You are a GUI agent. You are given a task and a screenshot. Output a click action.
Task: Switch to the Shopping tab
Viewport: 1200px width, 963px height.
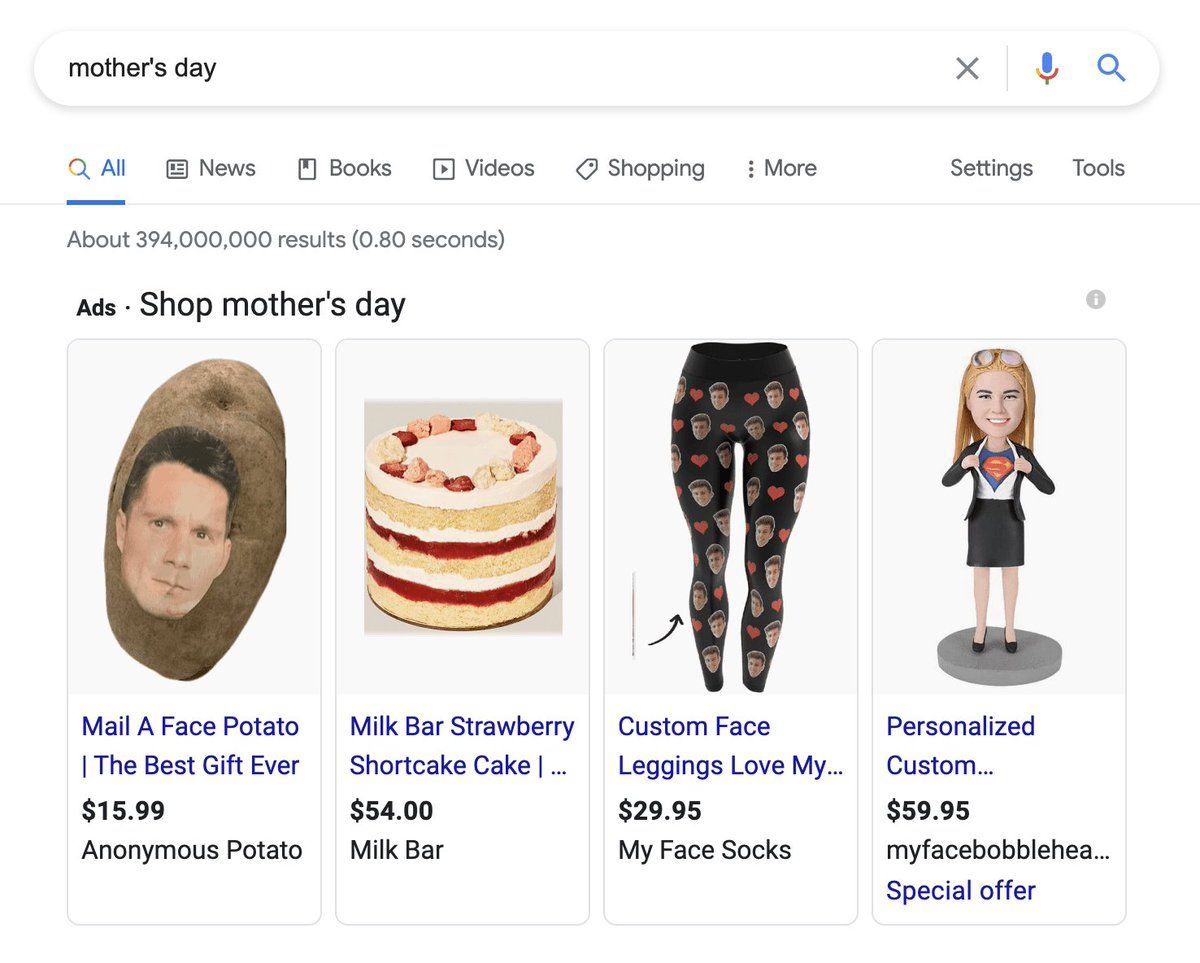640,168
